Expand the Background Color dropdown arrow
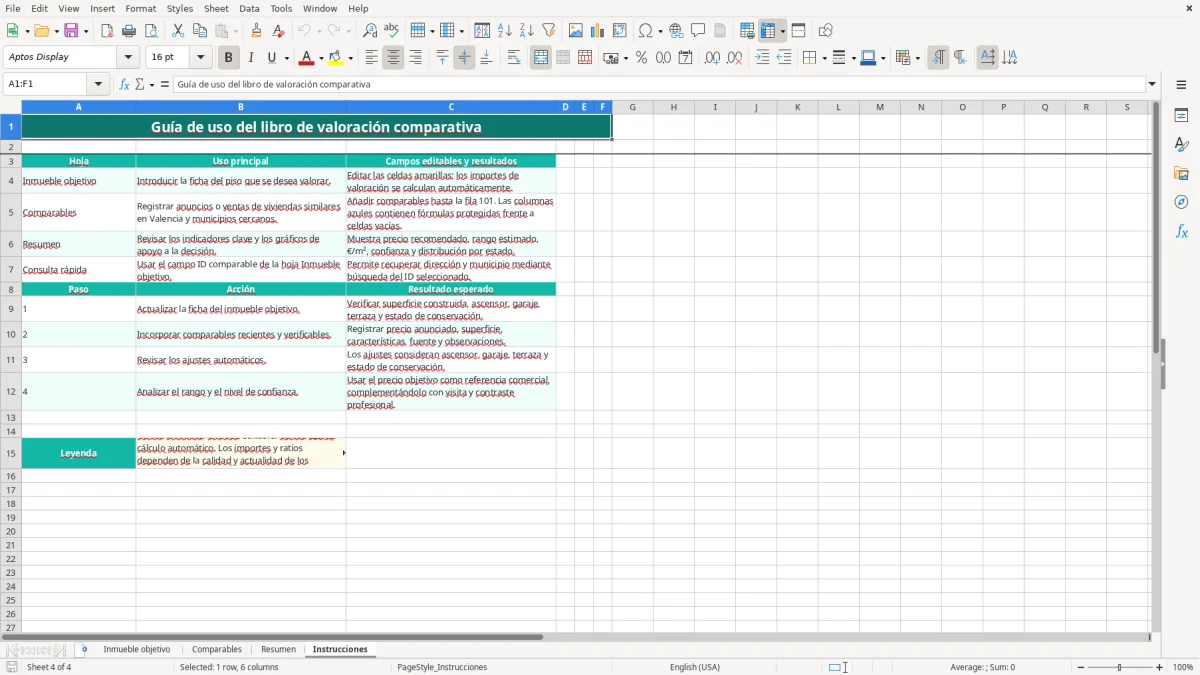This screenshot has height=675, width=1200. [x=351, y=58]
